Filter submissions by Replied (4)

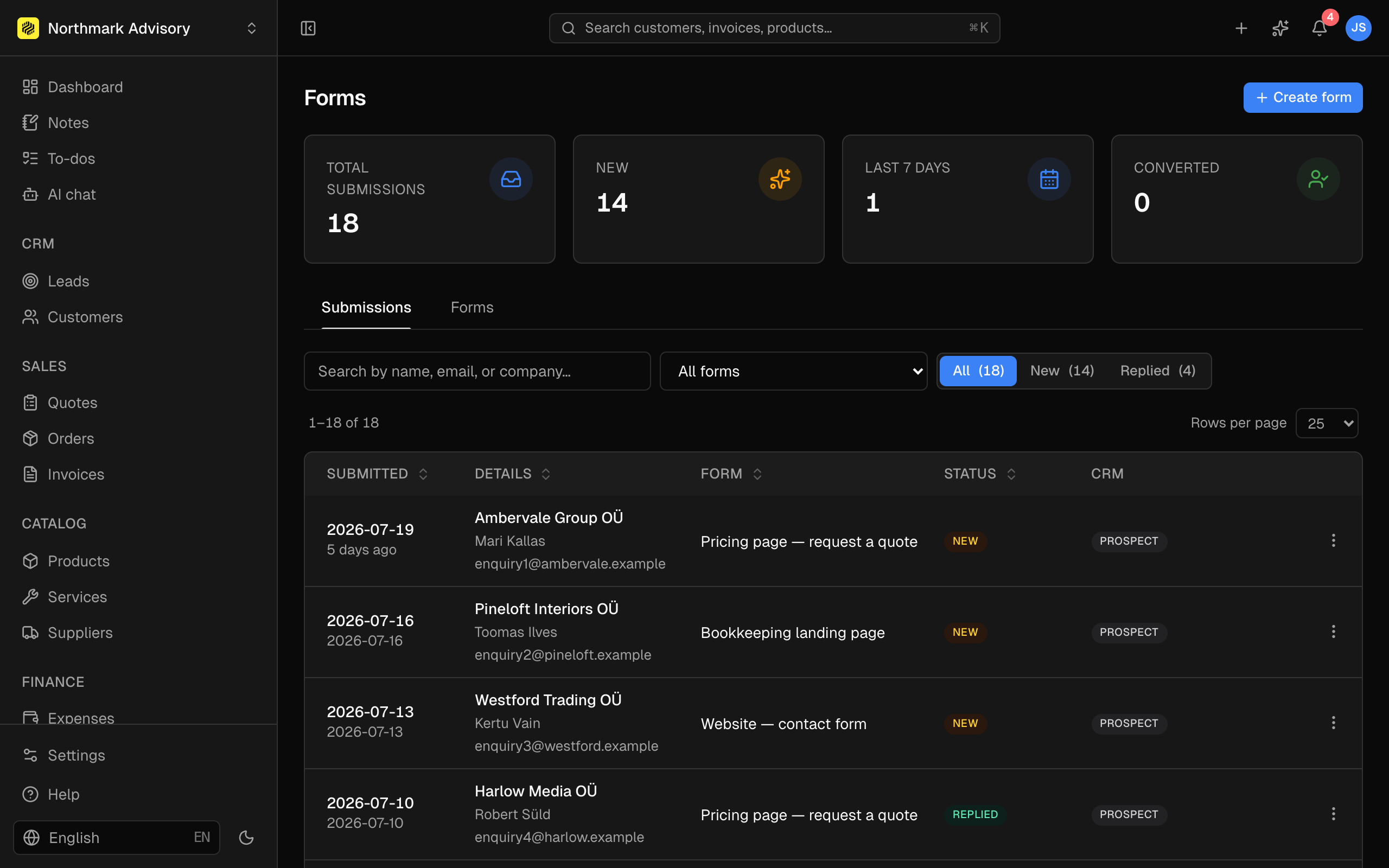pyautogui.click(x=1158, y=371)
